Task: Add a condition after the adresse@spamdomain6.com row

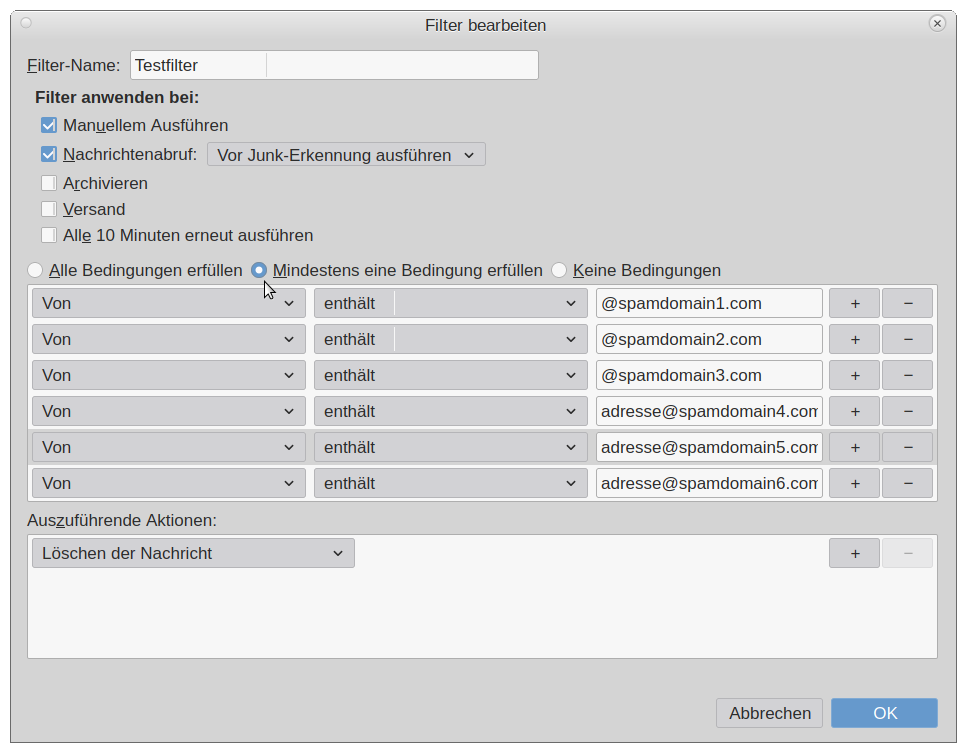Action: [854, 483]
